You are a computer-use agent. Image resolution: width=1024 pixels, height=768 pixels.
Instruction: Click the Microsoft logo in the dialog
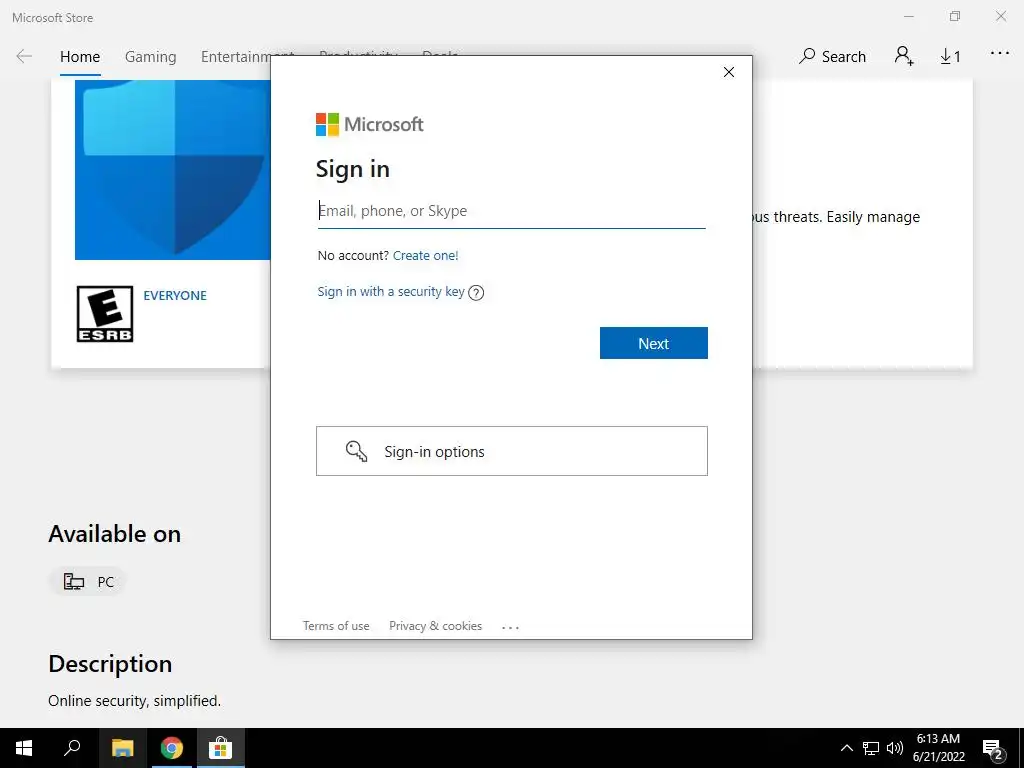pos(370,124)
